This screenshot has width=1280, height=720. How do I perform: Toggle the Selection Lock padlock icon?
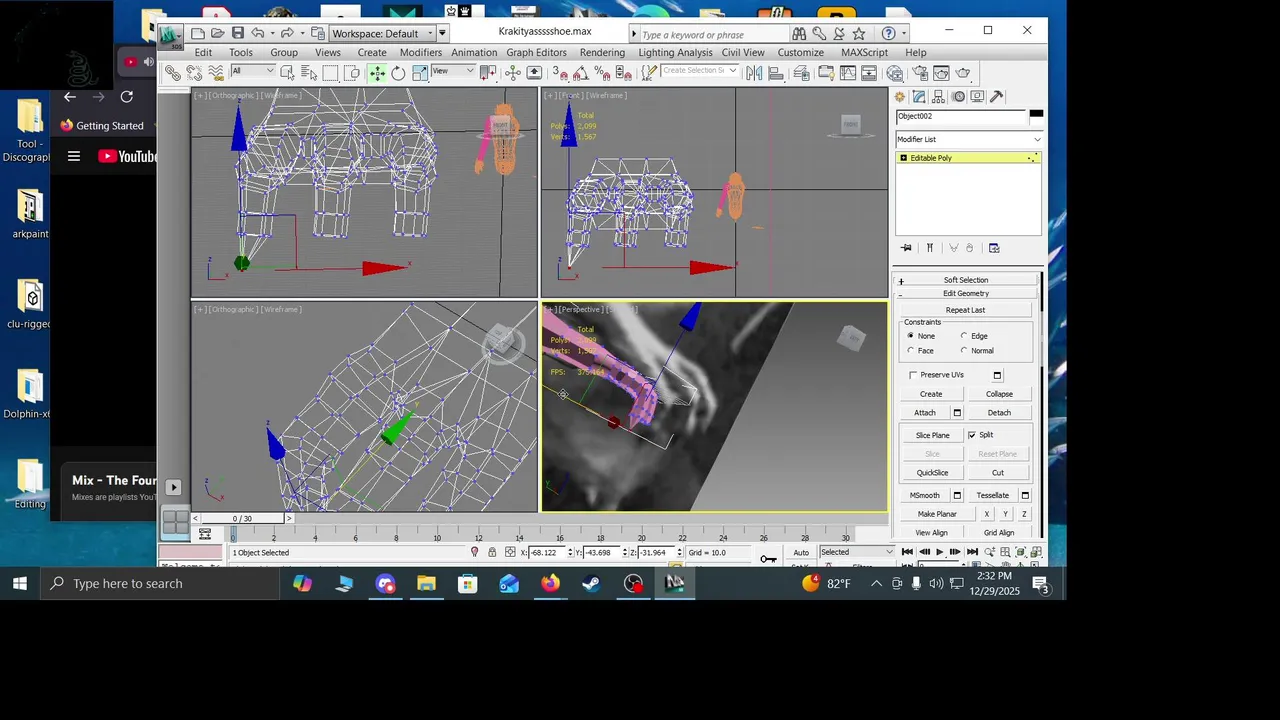click(x=491, y=552)
